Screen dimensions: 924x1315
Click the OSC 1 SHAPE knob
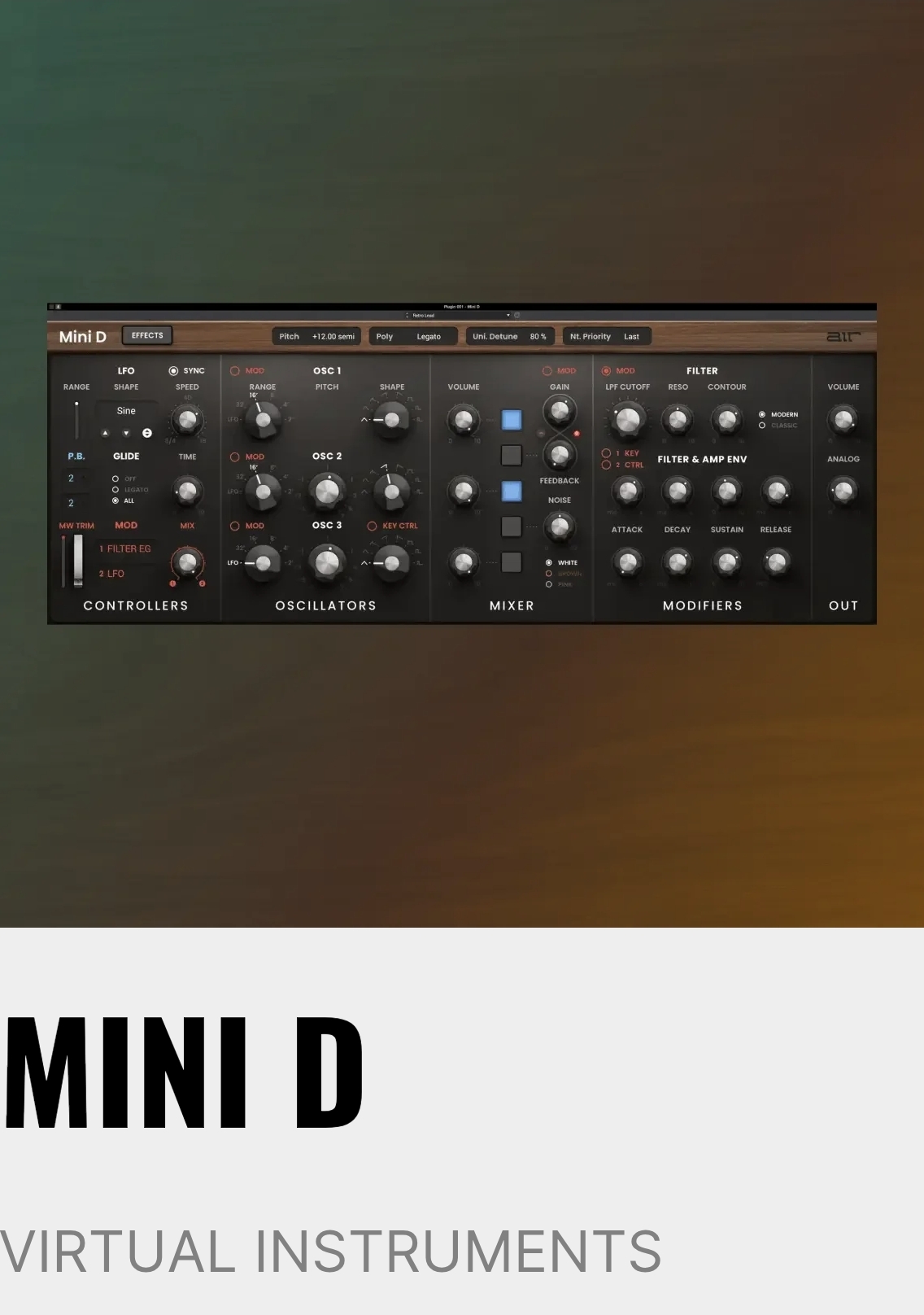(x=392, y=420)
